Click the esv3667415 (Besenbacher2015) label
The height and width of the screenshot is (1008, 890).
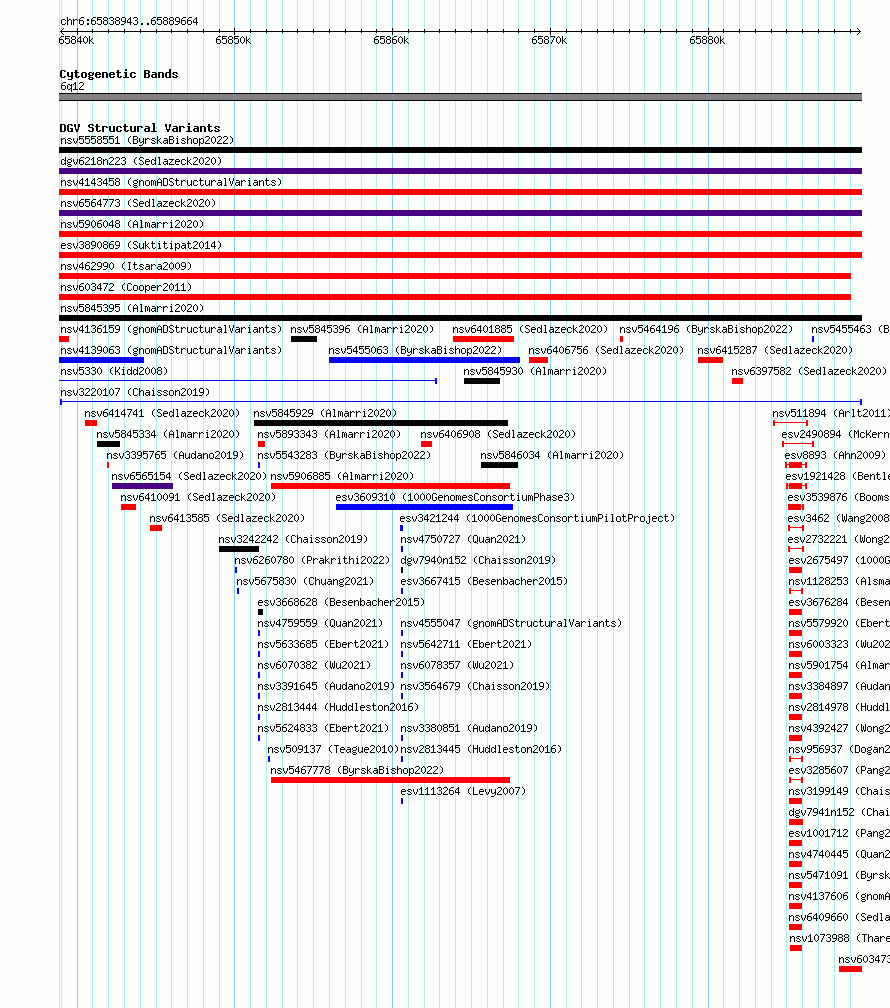tap(484, 581)
